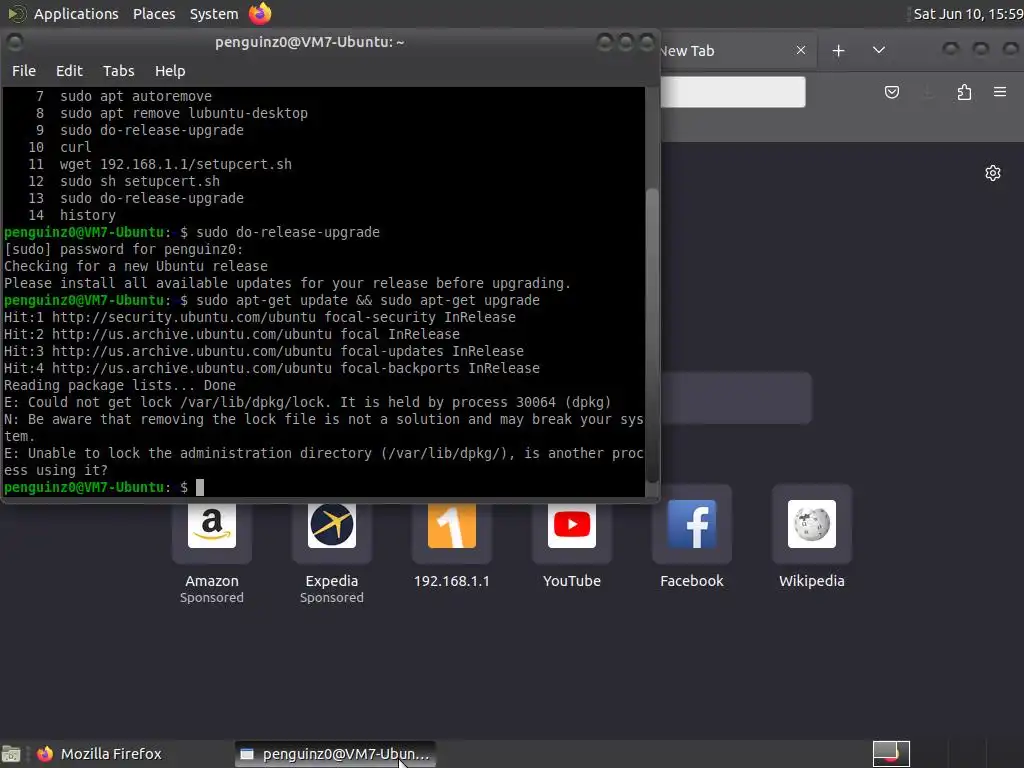Close the Firefox New Tab
Viewport: 1024px width, 768px height.
coord(801,50)
